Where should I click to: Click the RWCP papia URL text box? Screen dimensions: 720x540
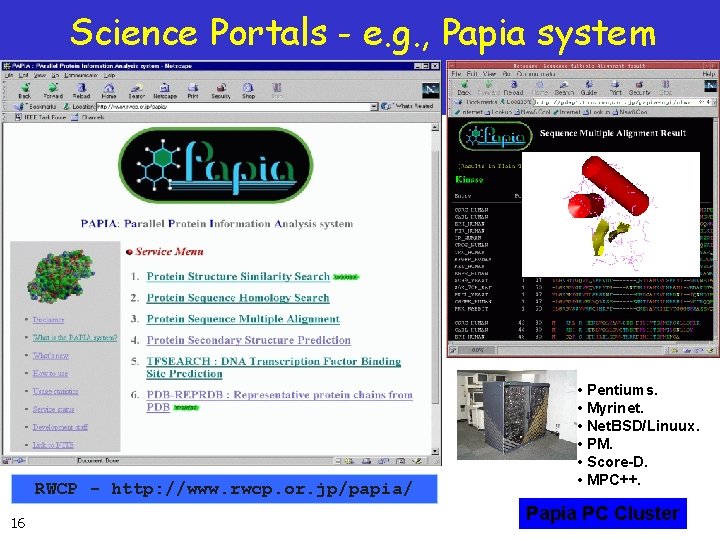pyautogui.click(x=224, y=489)
